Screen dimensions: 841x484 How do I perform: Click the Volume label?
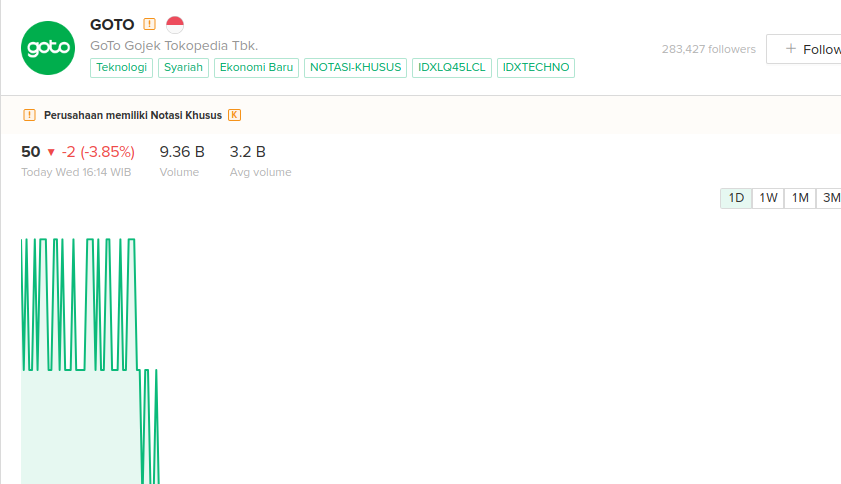pos(179,172)
